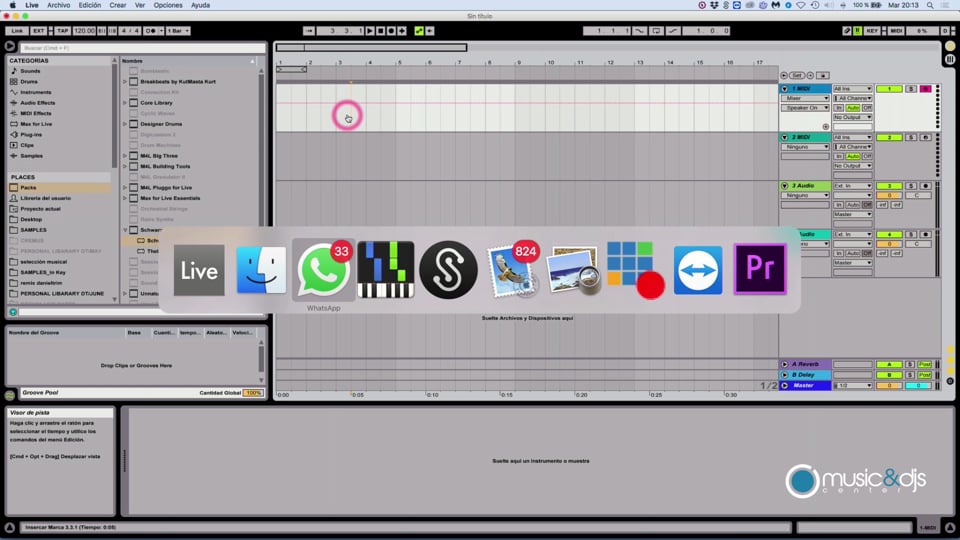
Task: Click the Arrangement Record button
Action: point(391,31)
